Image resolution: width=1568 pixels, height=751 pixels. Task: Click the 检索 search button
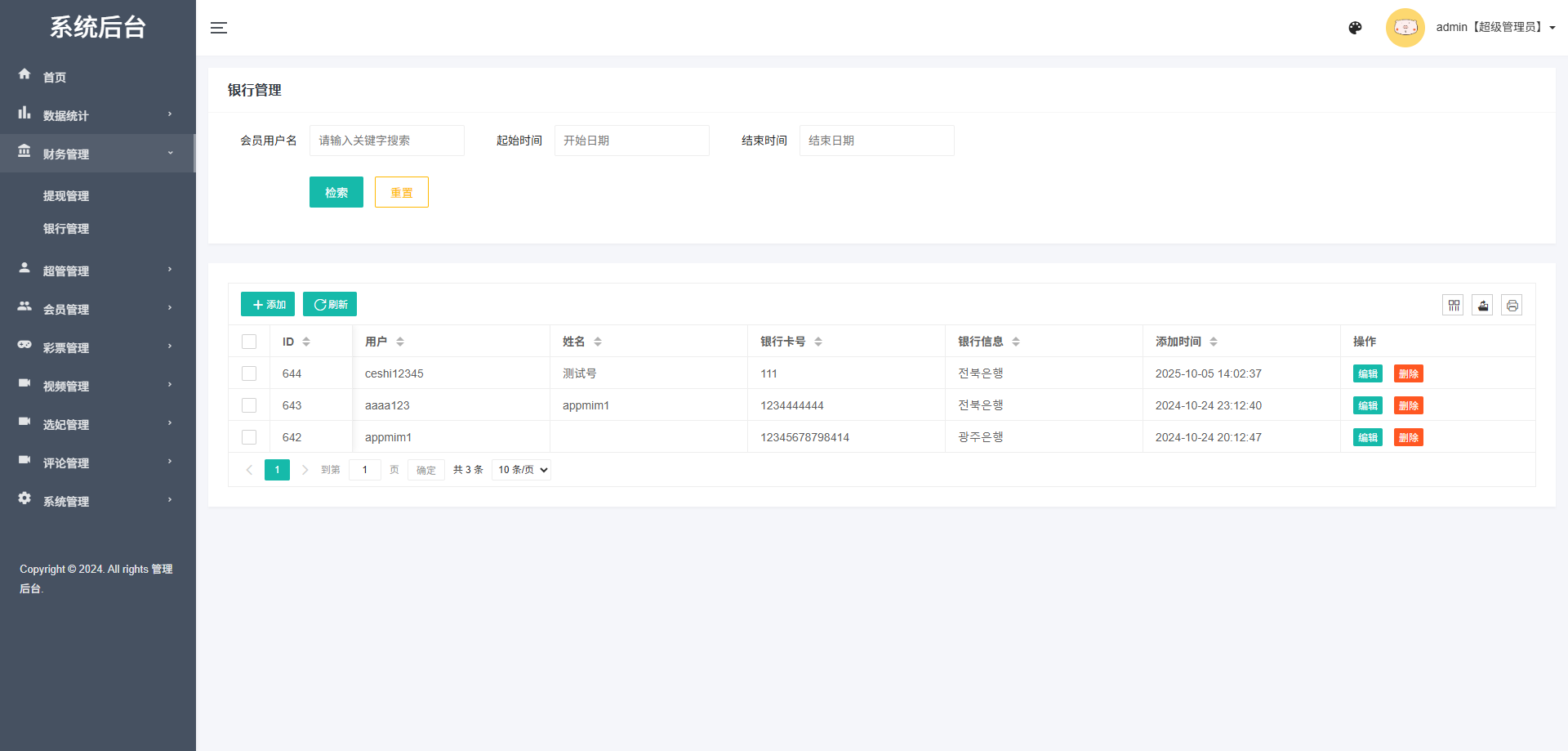click(x=336, y=192)
